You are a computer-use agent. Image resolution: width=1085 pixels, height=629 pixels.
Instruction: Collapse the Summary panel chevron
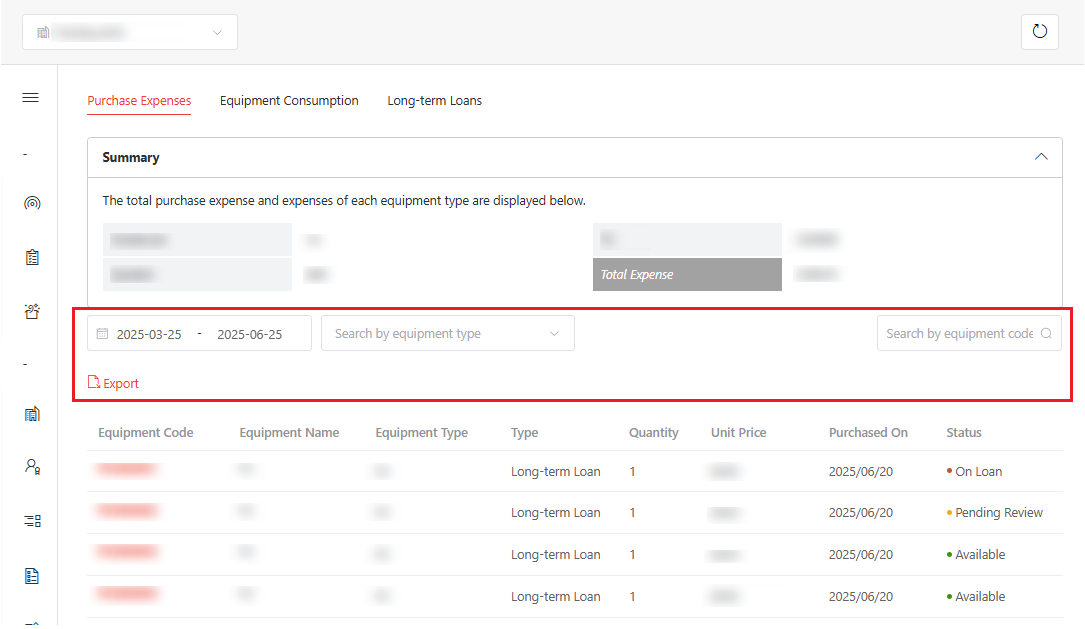point(1041,157)
